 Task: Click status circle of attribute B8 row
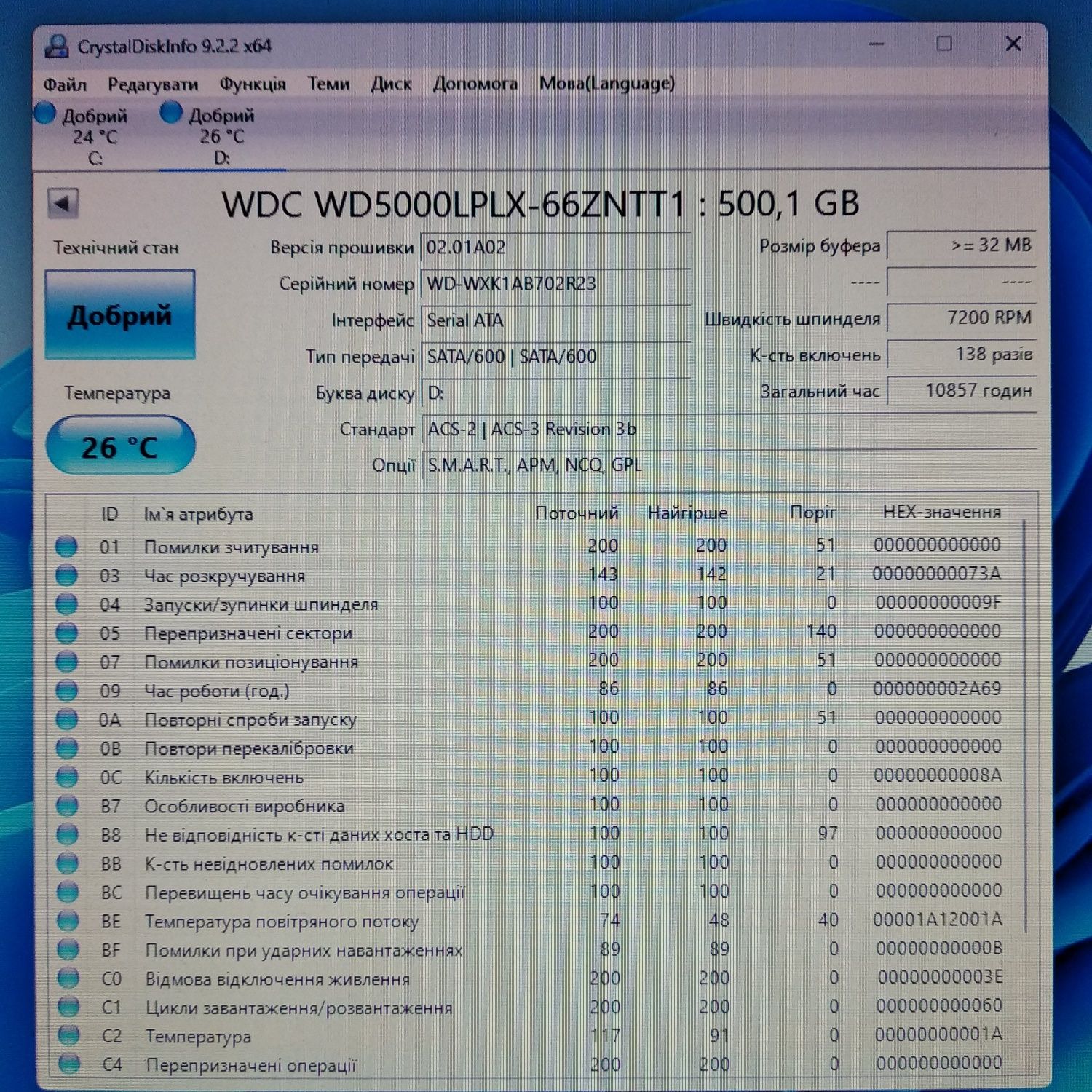[x=67, y=834]
